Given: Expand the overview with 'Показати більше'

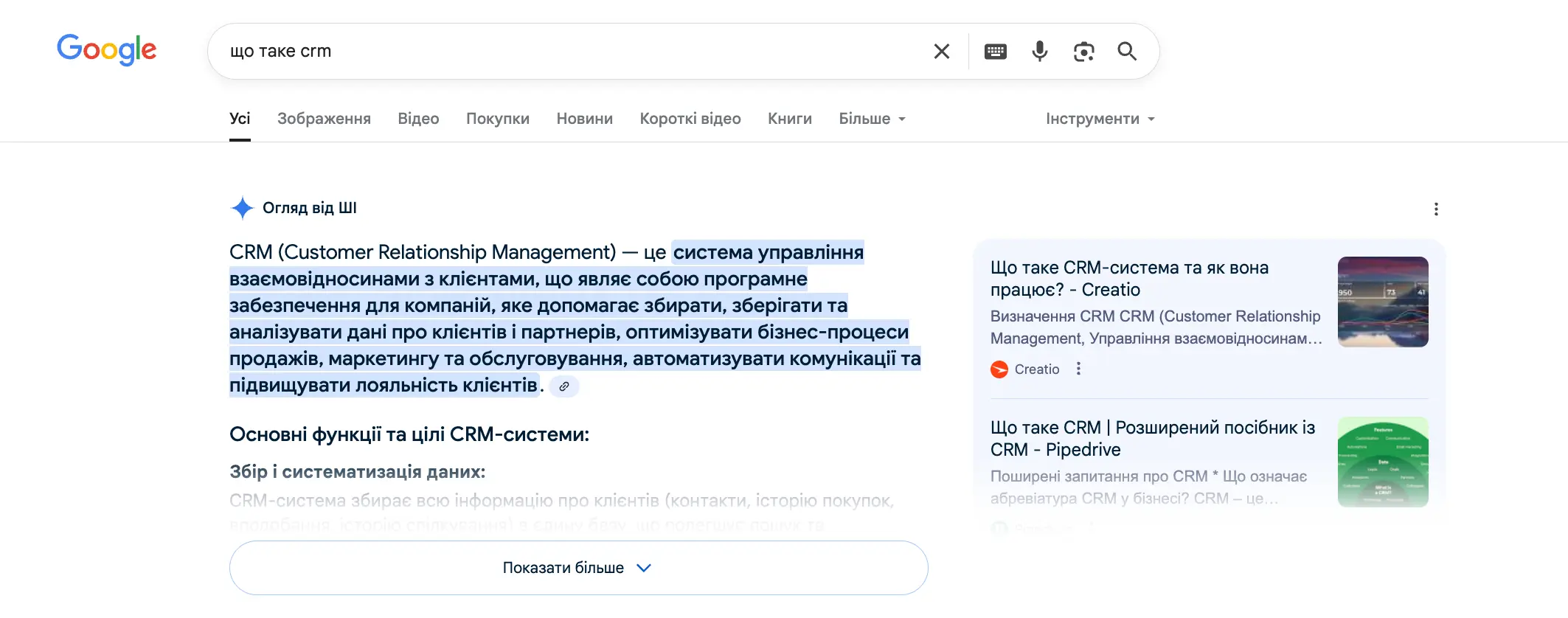Looking at the screenshot, I should (x=578, y=568).
